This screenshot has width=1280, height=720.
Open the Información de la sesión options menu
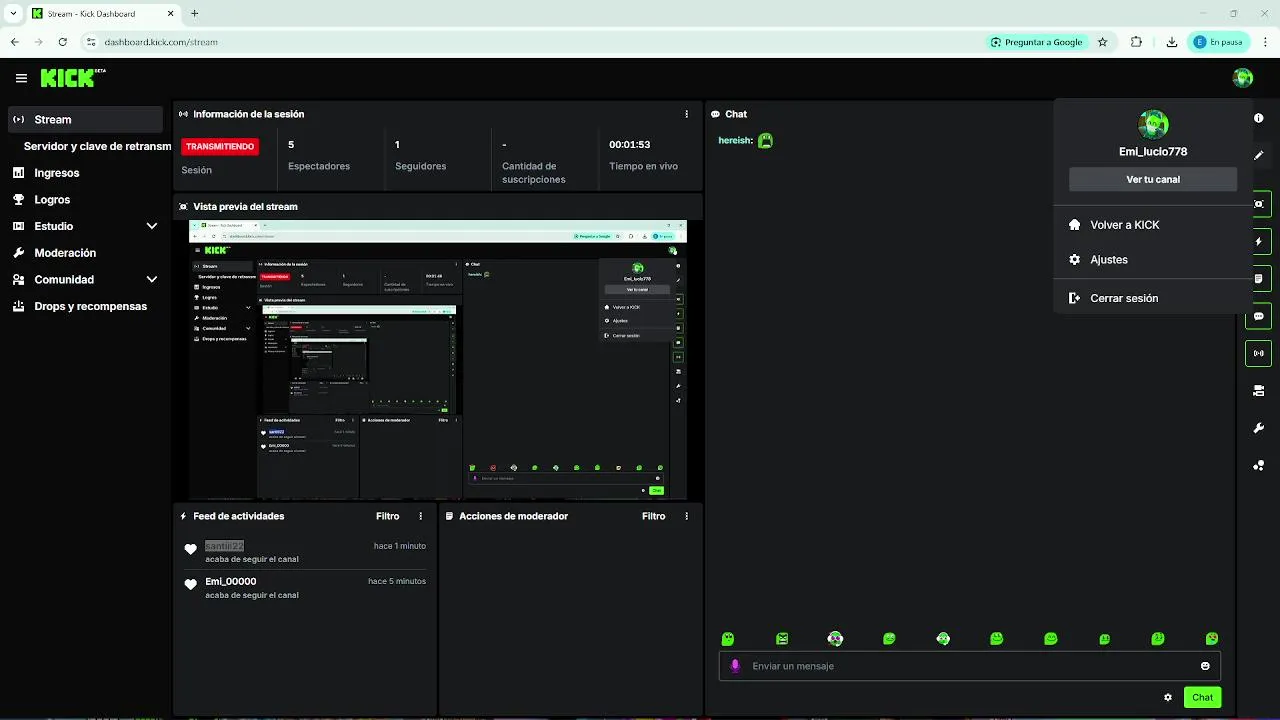(686, 114)
